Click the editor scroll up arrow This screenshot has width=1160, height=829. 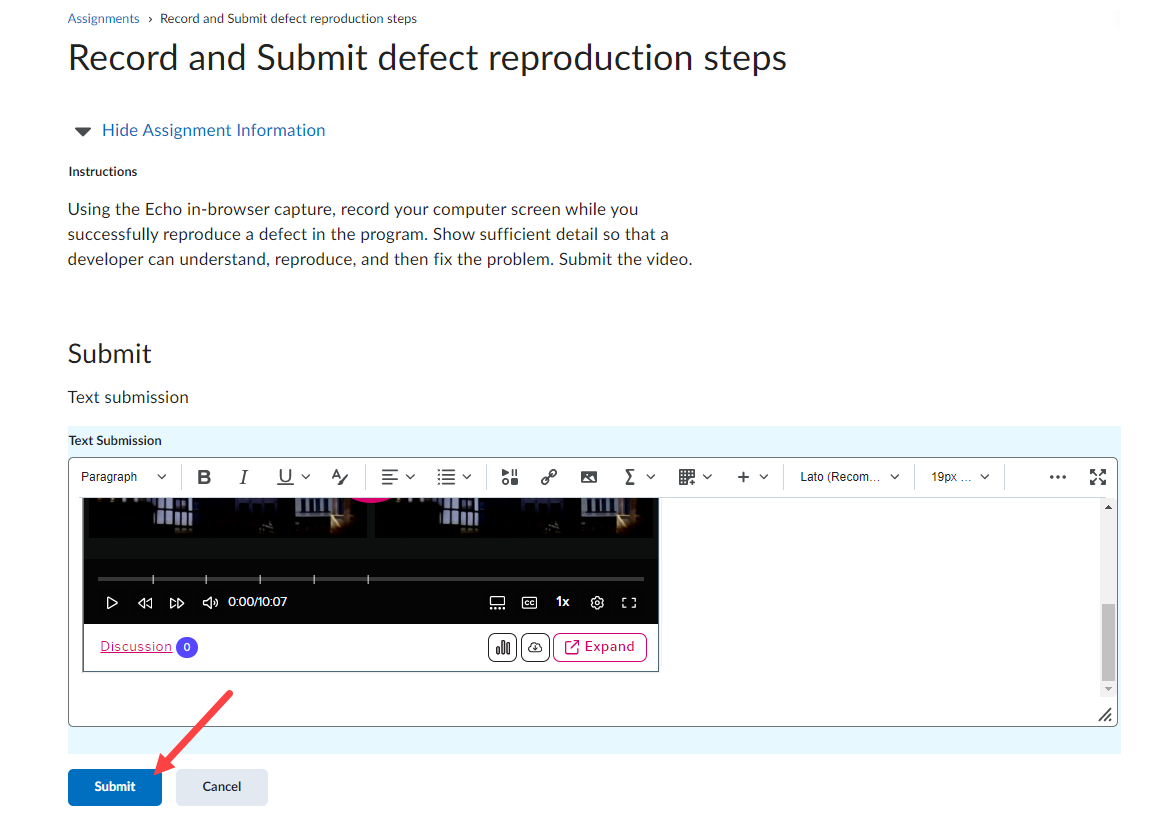click(1108, 507)
